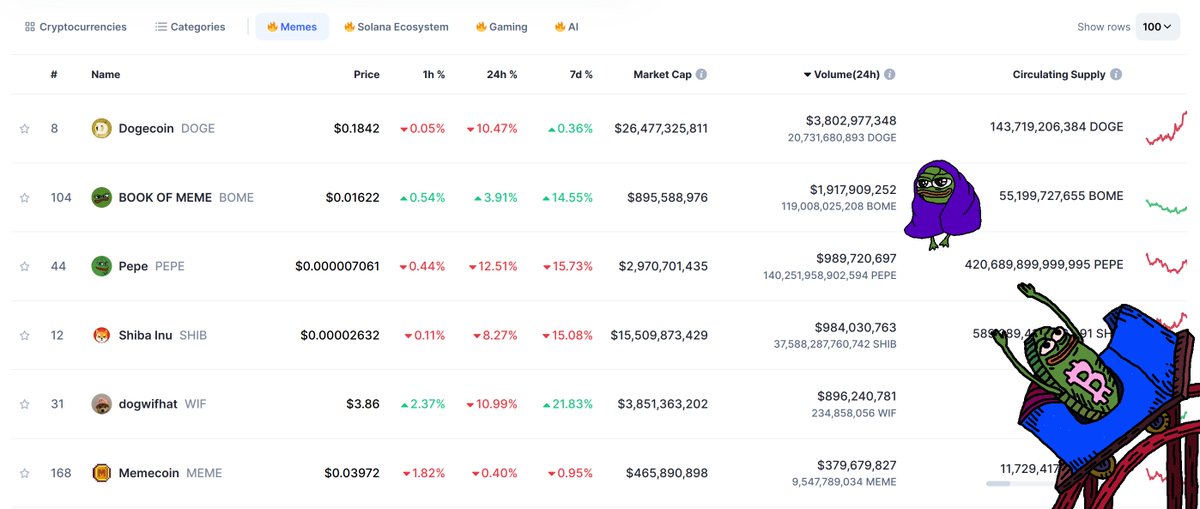The image size is (1200, 509).
Task: Toggle the watchlist star for Shiba Inu
Action: [24, 335]
